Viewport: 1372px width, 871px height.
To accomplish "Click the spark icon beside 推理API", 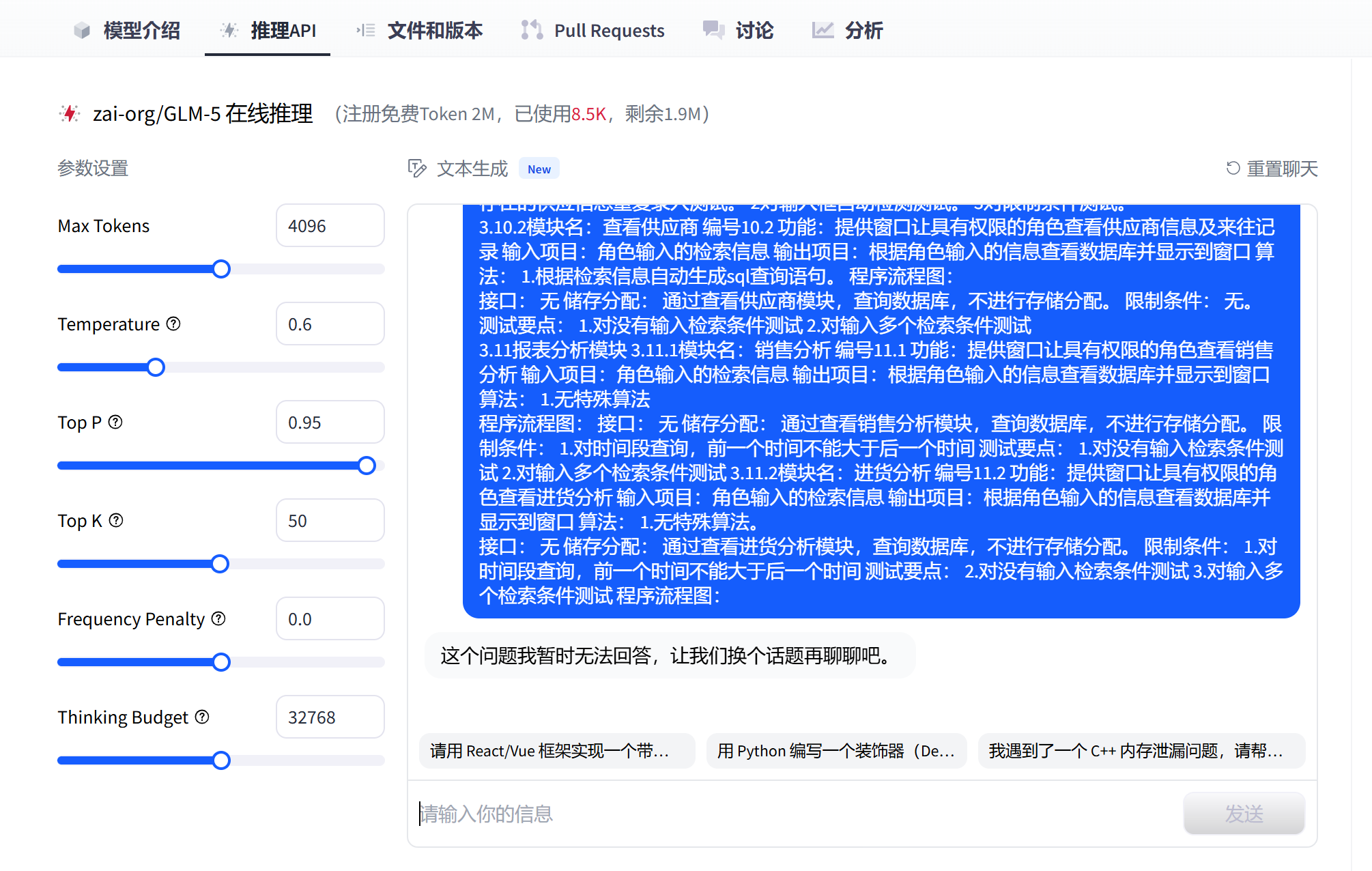I will pyautogui.click(x=229, y=30).
